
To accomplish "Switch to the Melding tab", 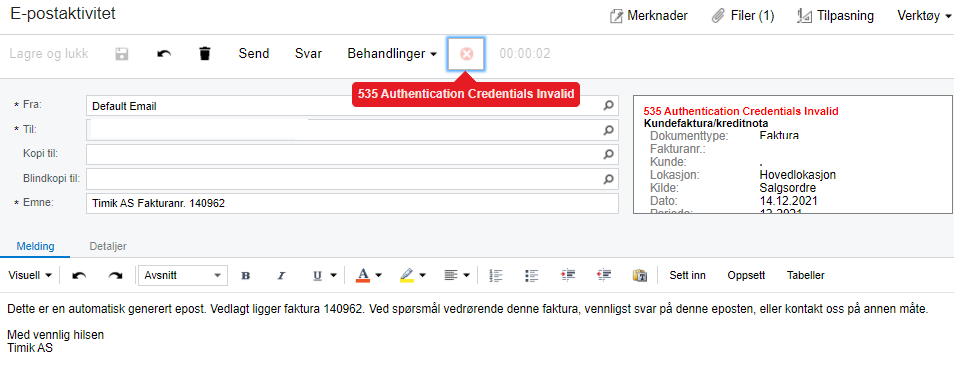I will point(35,246).
